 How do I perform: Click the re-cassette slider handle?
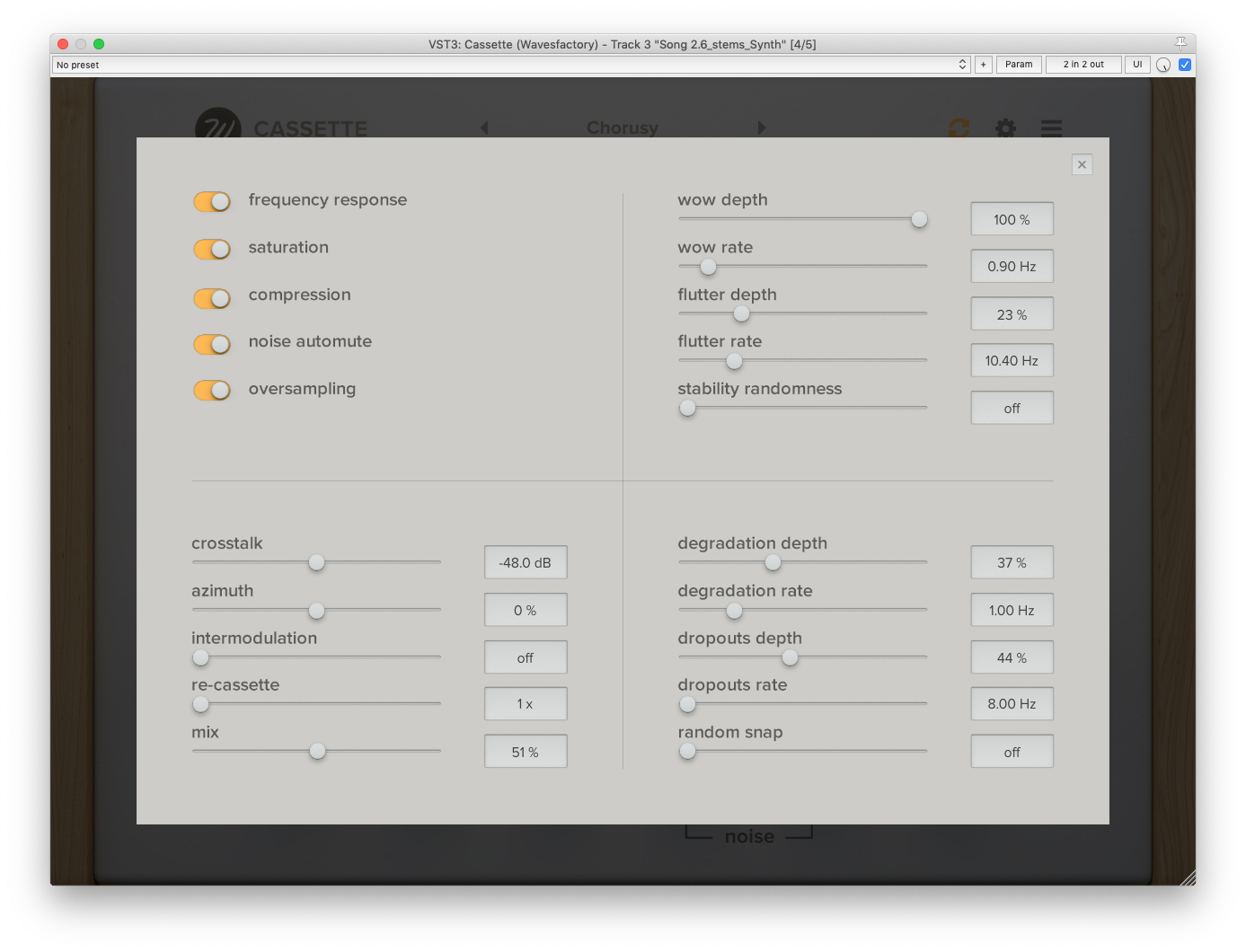click(200, 704)
